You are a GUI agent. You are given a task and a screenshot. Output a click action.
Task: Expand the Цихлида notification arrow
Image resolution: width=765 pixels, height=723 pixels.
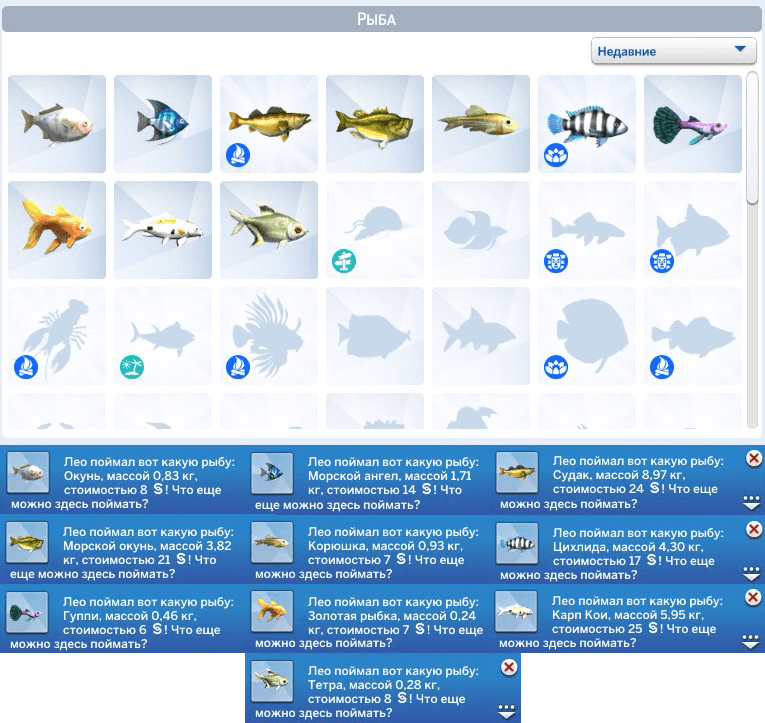[751, 573]
